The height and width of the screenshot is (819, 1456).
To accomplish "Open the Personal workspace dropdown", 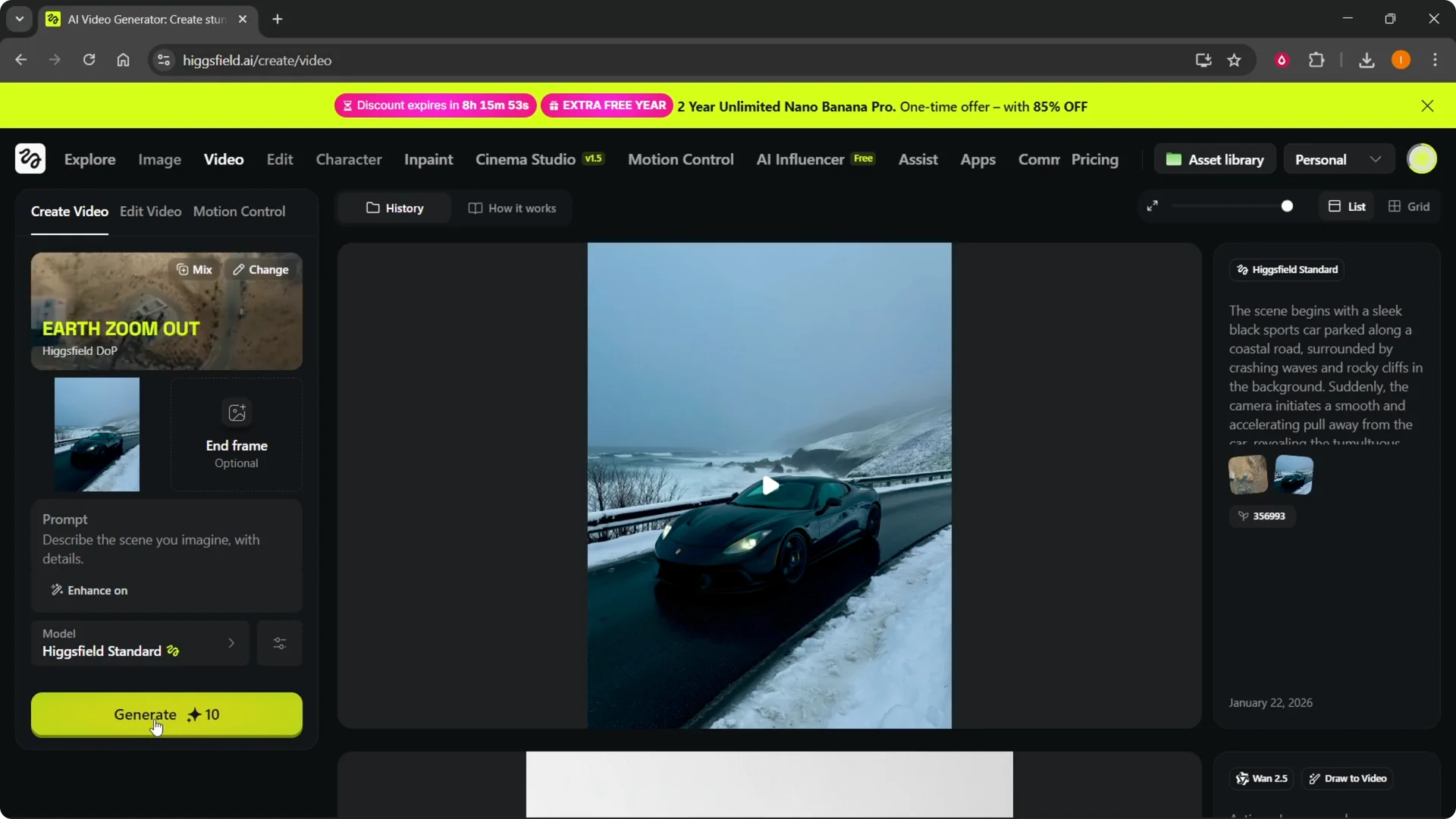I will pyautogui.click(x=1338, y=159).
